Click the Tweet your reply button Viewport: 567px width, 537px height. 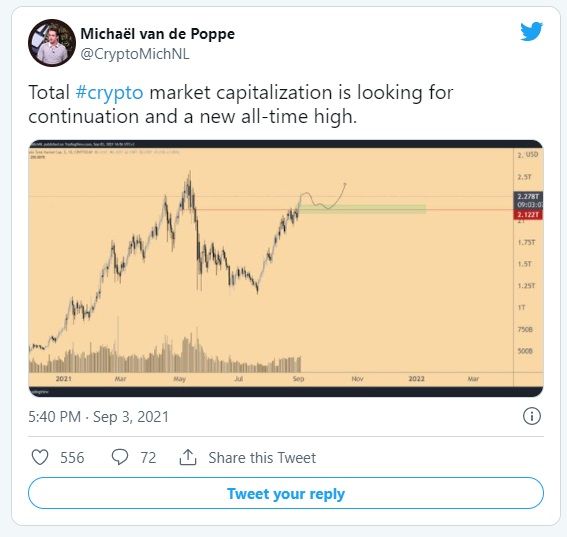[x=286, y=493]
